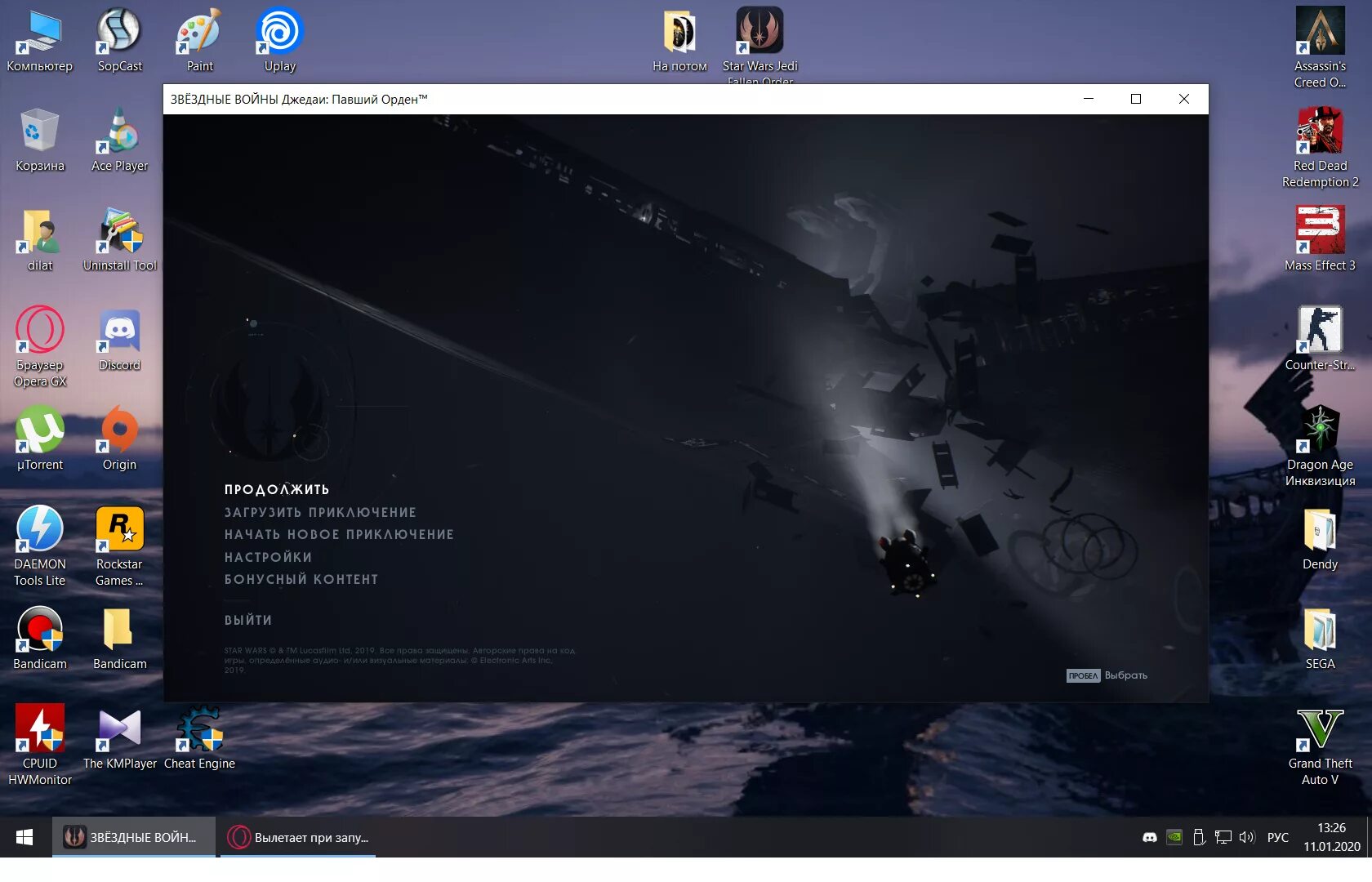Choose ЗАГРУЗИТЬ ПРИКЛЮЧЕНИЕ menu option

point(320,512)
